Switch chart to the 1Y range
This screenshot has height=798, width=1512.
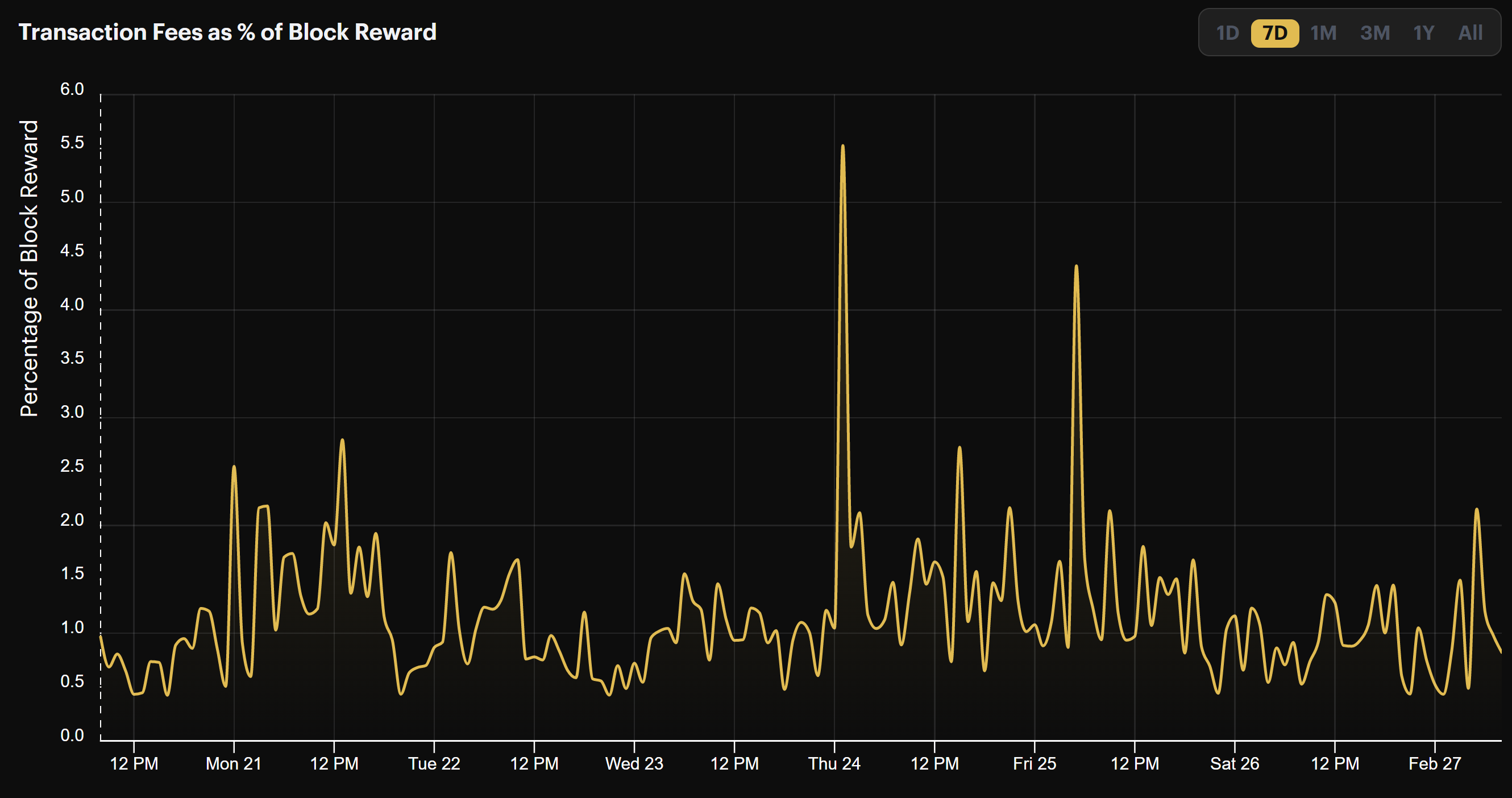(1424, 34)
